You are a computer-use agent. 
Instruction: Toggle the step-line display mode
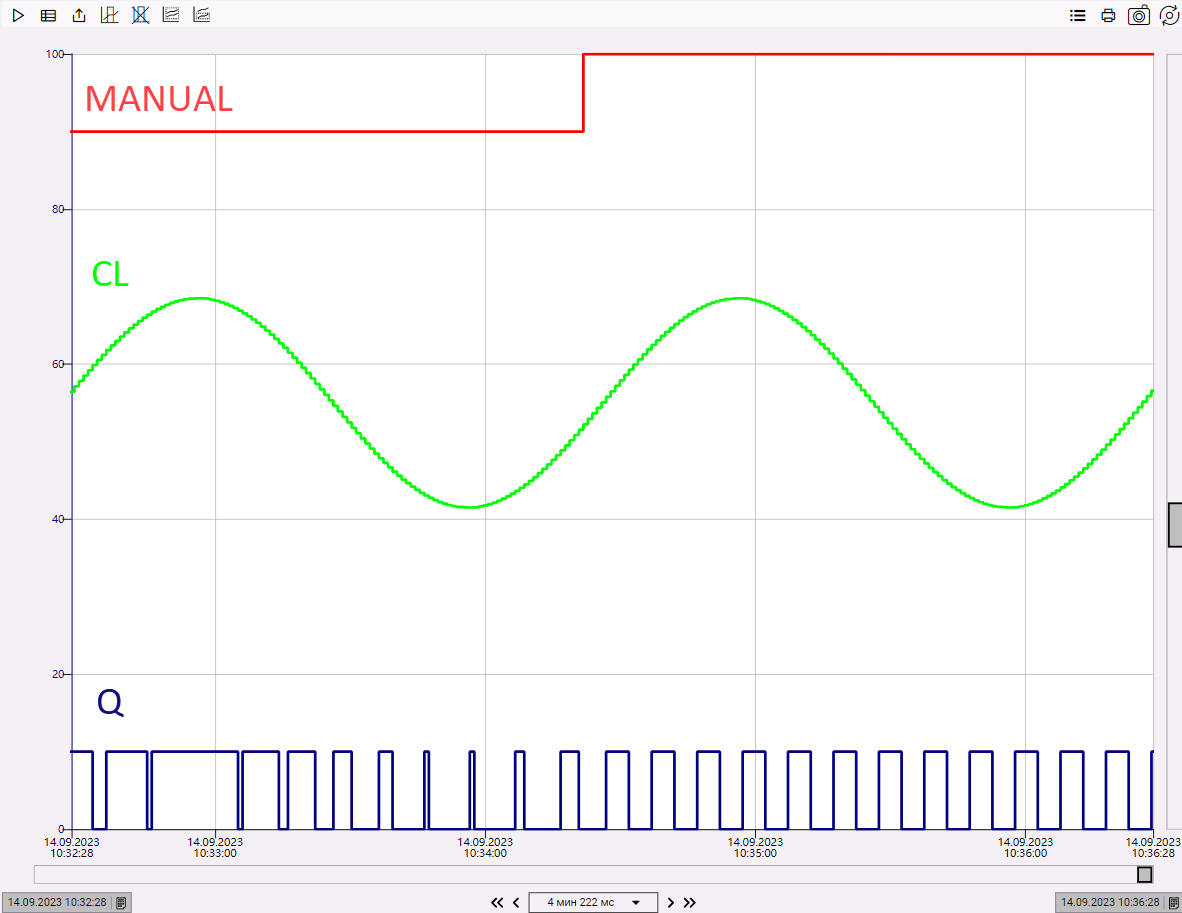(109, 15)
